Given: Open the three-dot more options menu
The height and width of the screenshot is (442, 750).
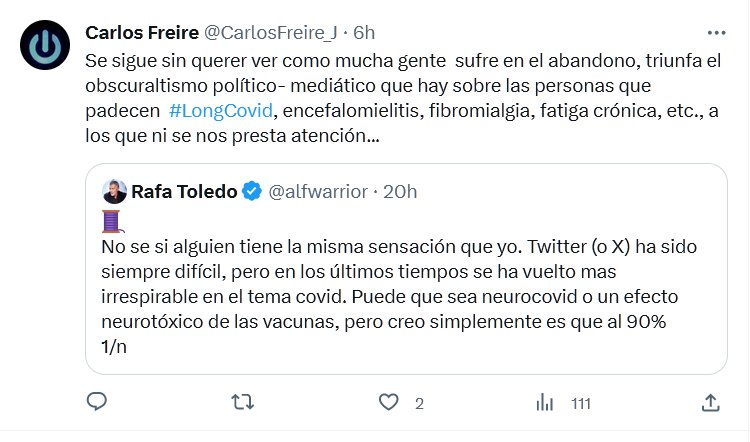Looking at the screenshot, I should [718, 31].
